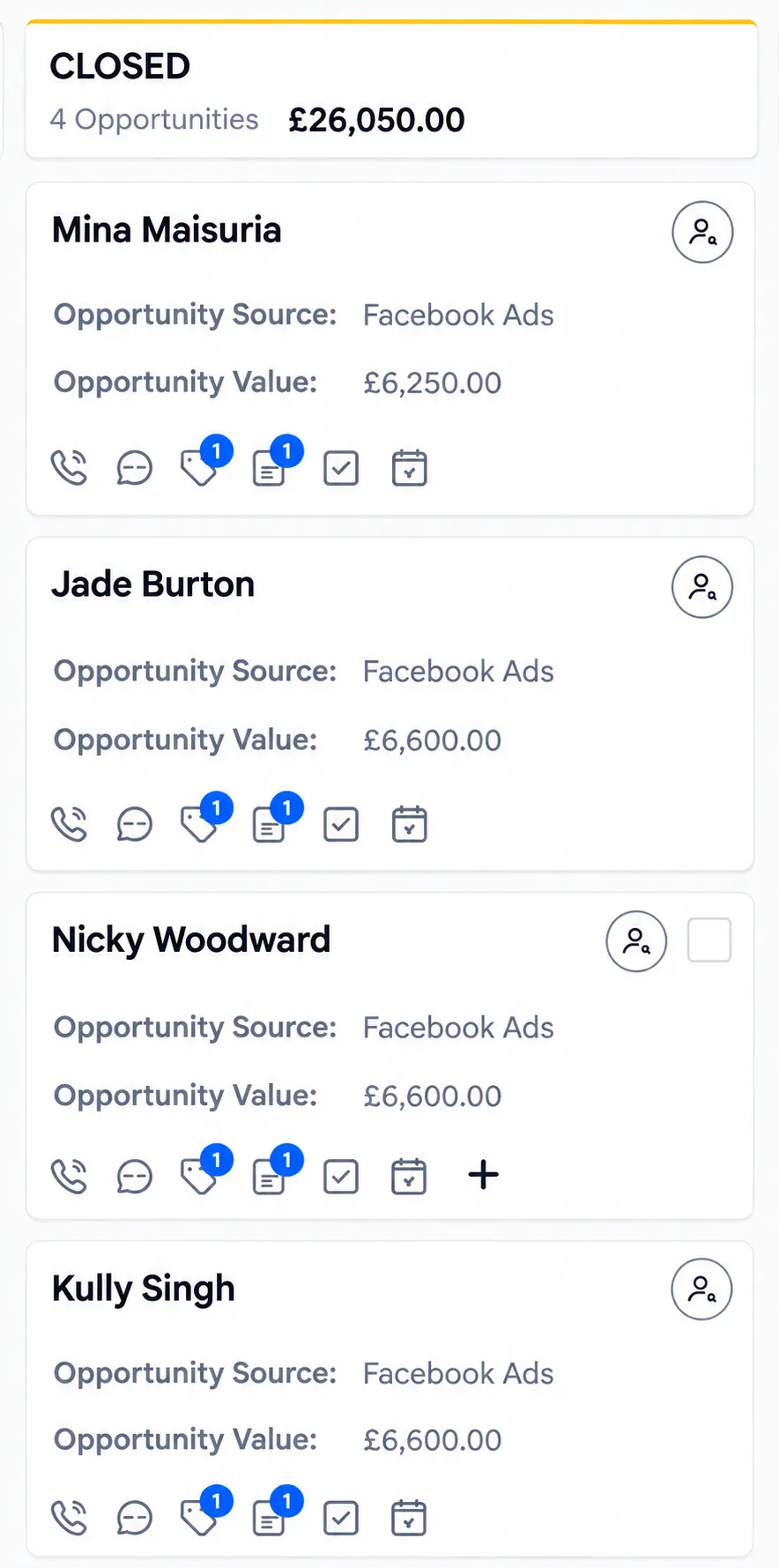
Task: Open calendar appointment icon on Nicky Woodward card
Action: click(x=409, y=1177)
